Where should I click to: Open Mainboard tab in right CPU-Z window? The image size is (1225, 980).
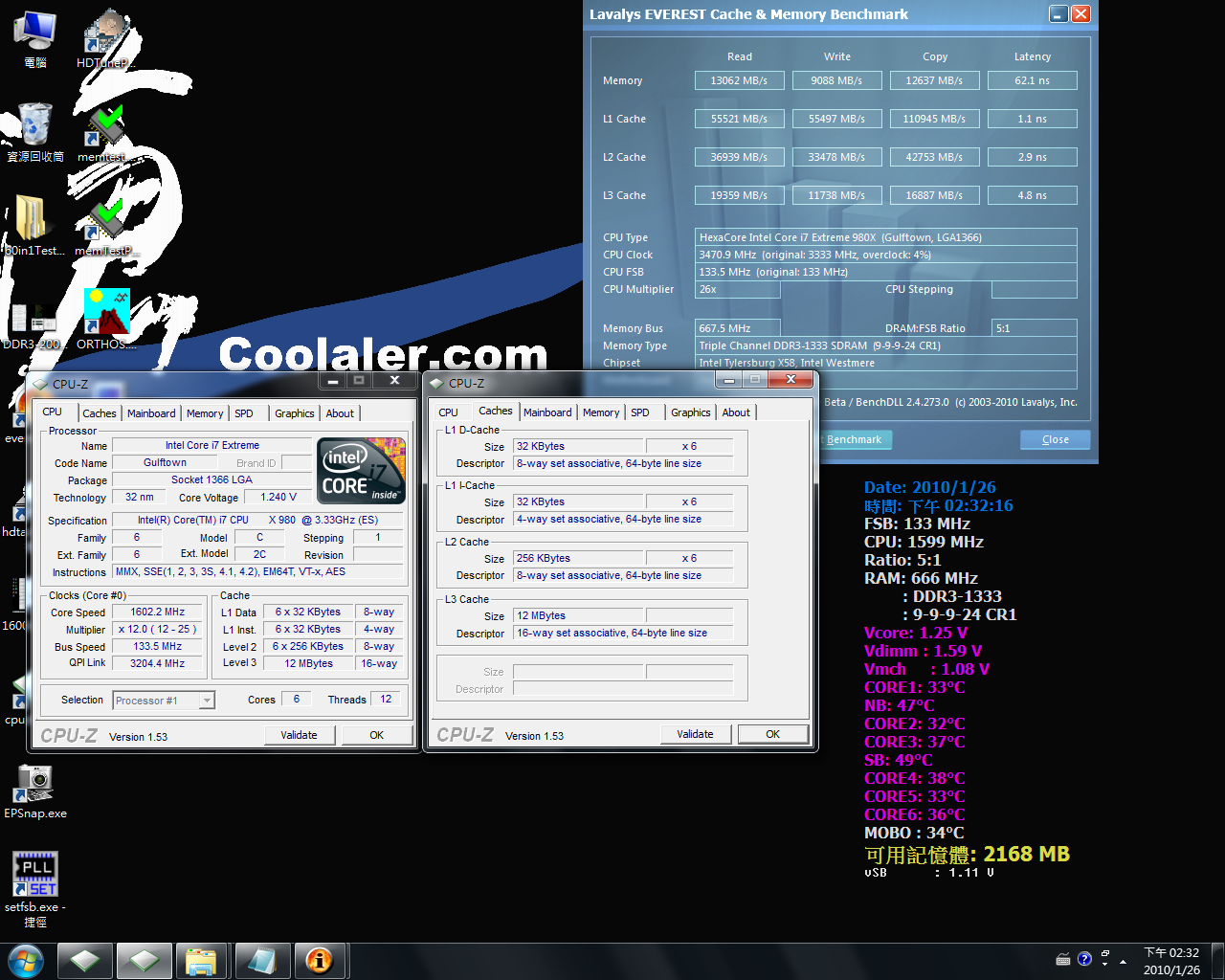point(547,412)
